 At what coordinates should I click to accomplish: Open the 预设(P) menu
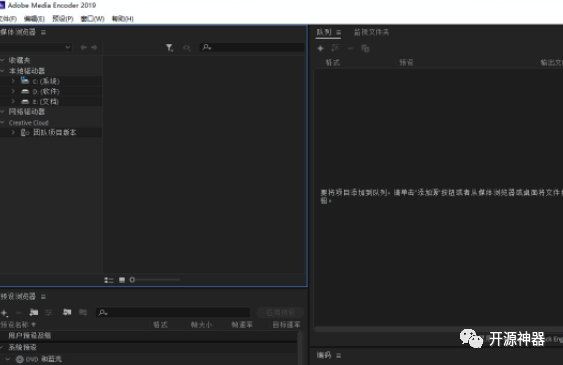pos(63,19)
